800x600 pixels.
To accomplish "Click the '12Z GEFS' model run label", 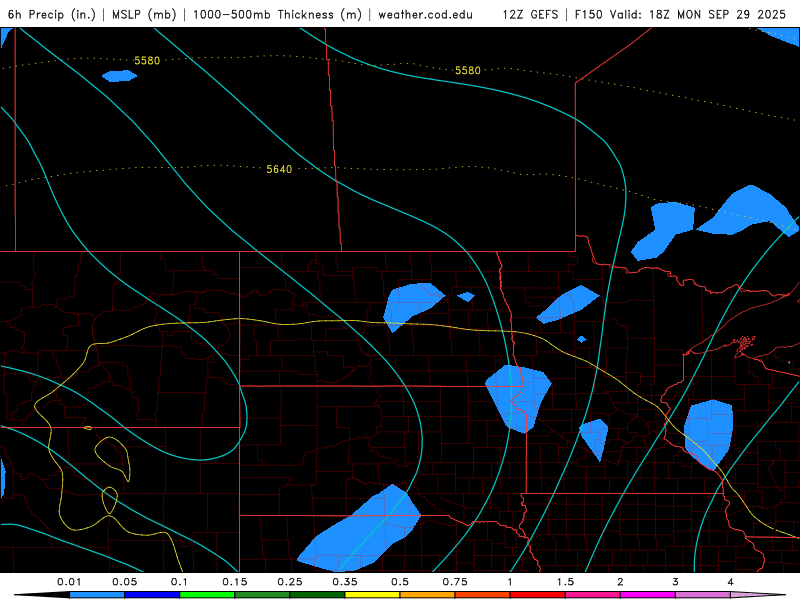I will point(530,14).
